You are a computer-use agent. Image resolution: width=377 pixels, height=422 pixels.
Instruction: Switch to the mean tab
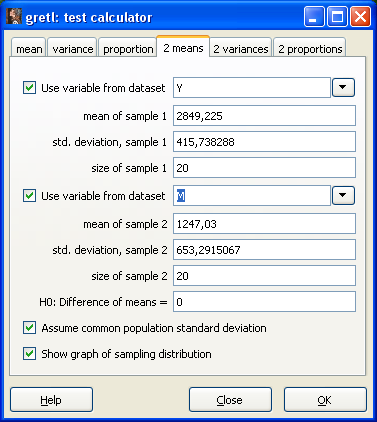point(29,47)
